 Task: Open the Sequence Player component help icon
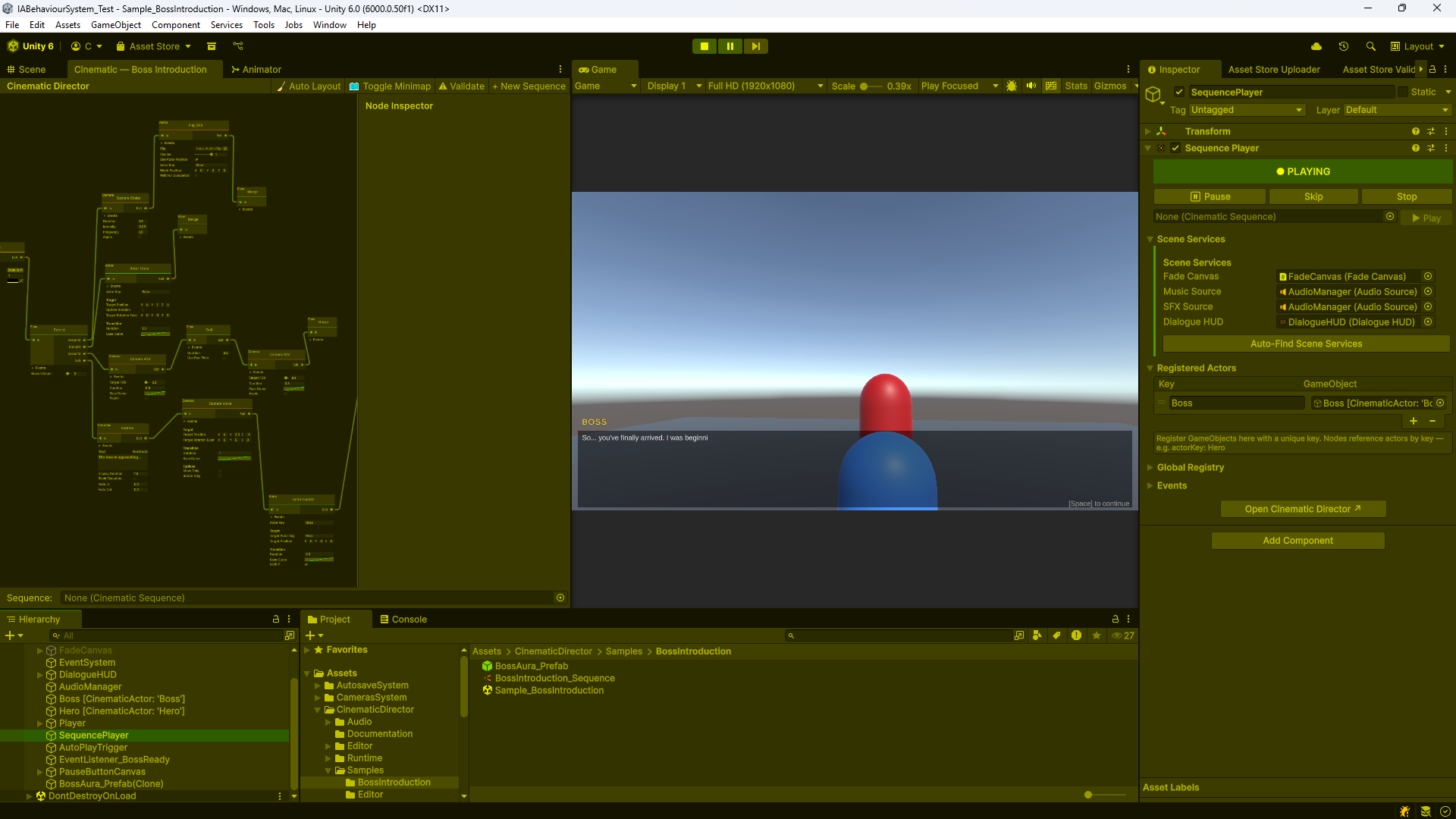coord(1416,148)
